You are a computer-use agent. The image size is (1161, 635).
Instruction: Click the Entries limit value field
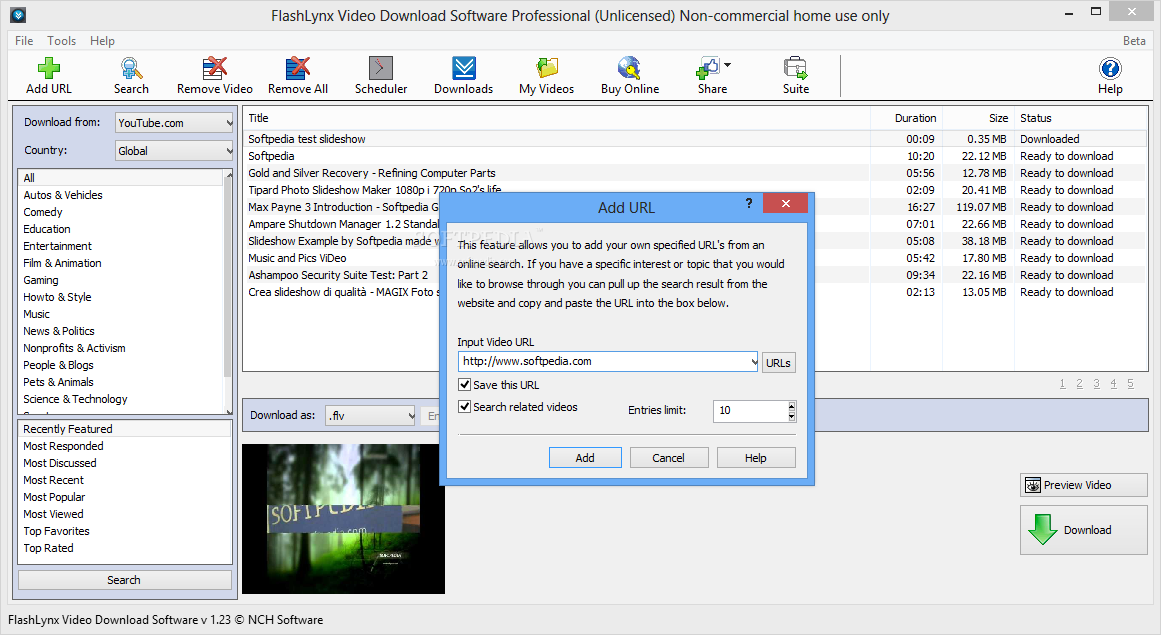pos(749,411)
